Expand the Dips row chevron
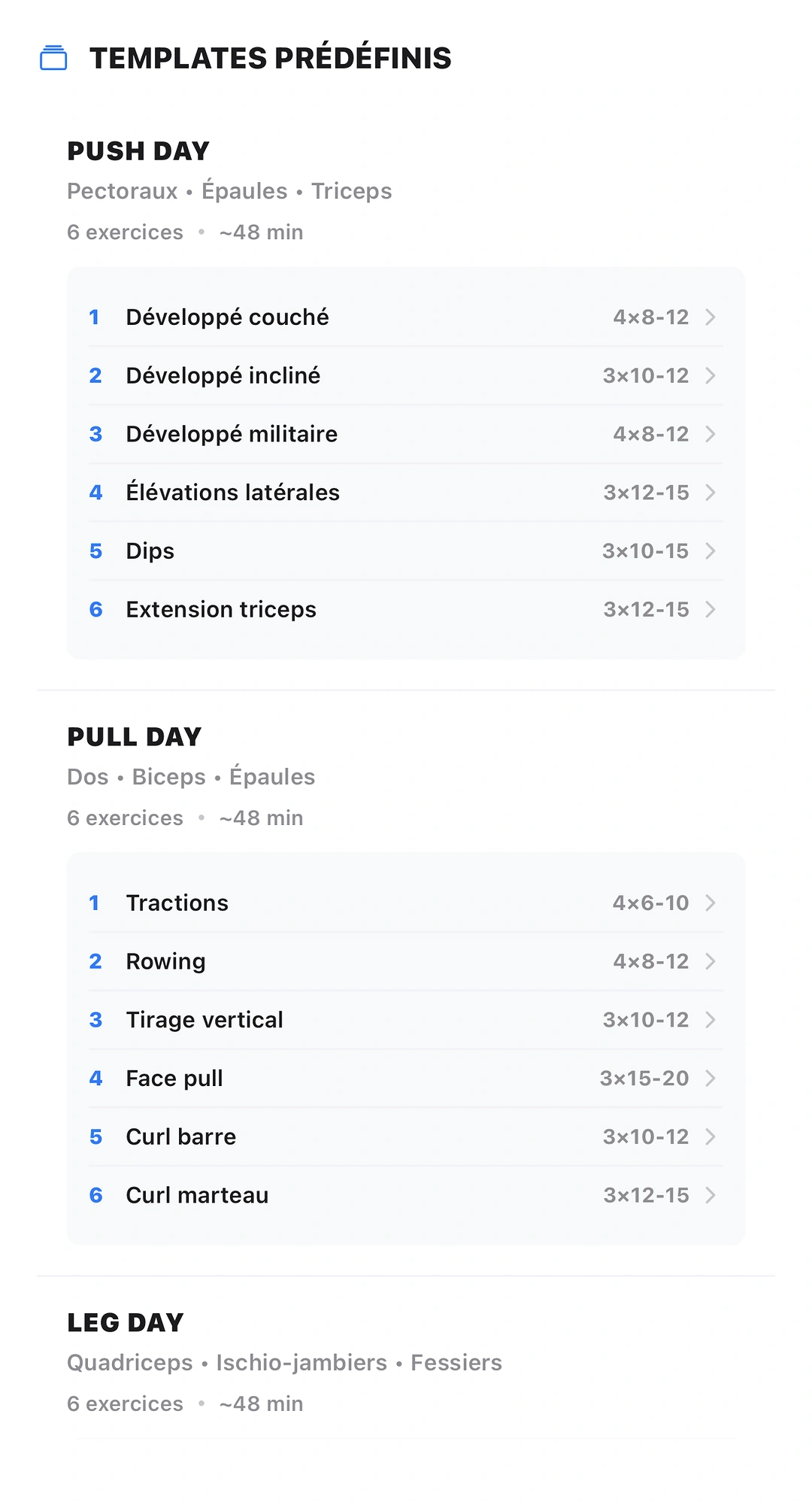The width and height of the screenshot is (812, 1502). point(710,551)
